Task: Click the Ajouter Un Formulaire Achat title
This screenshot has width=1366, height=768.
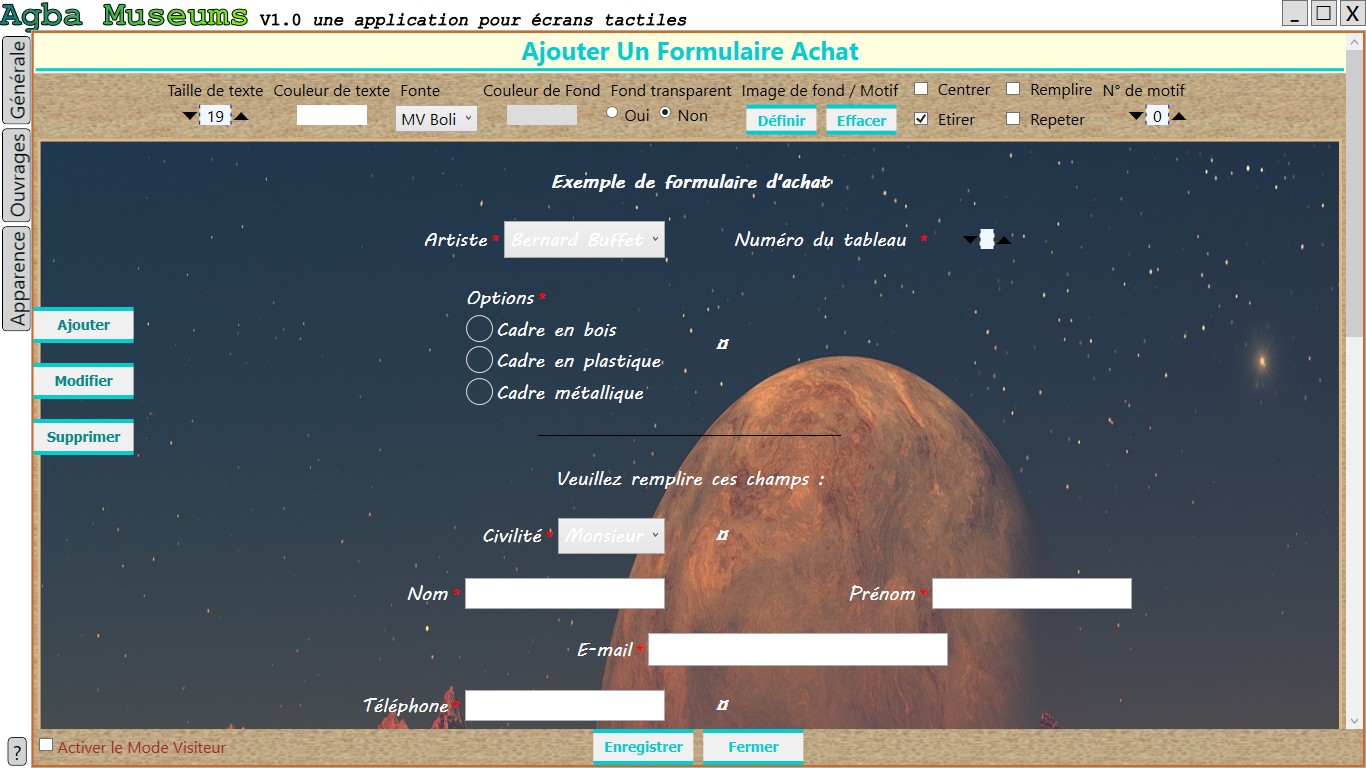Action: point(690,51)
